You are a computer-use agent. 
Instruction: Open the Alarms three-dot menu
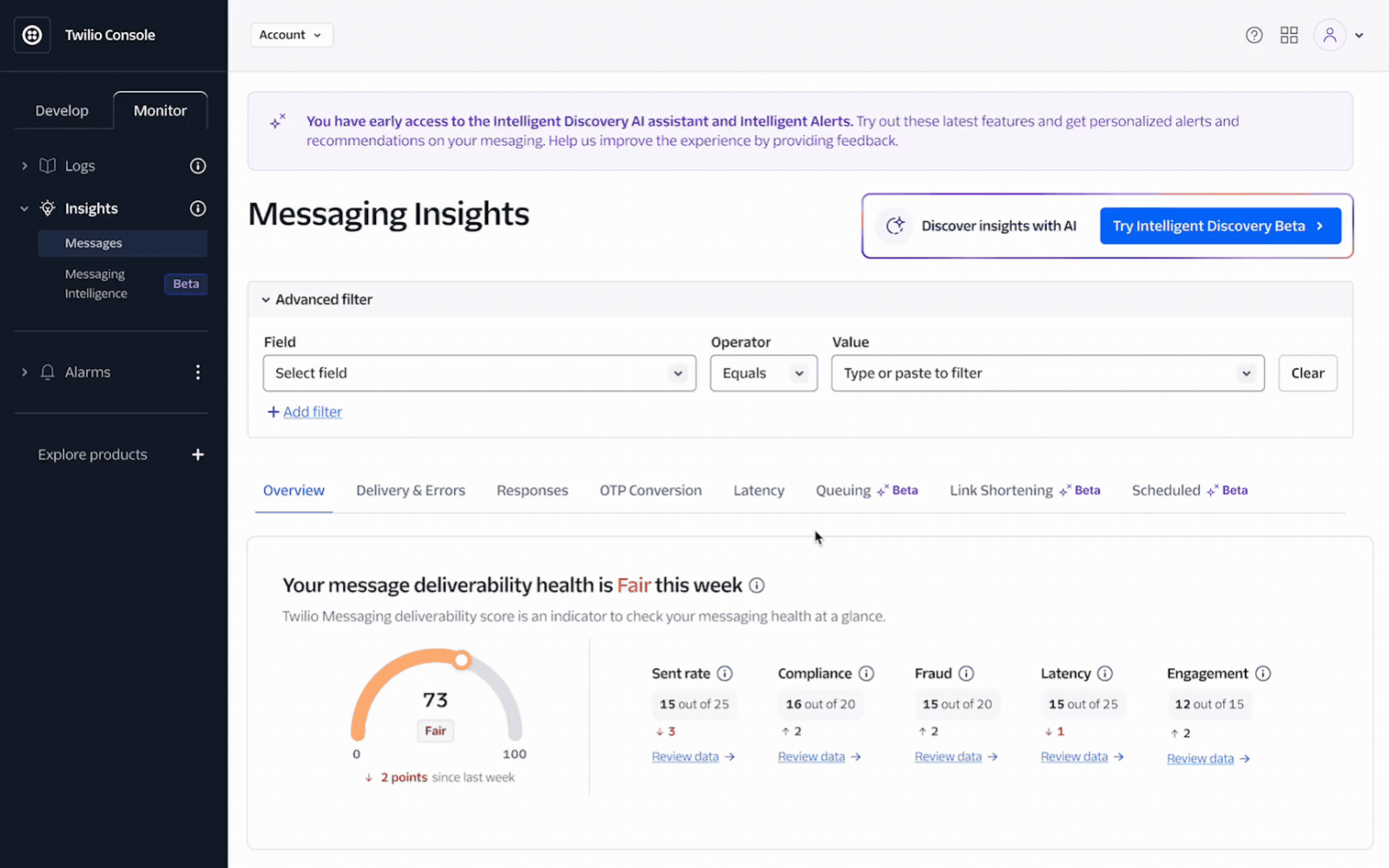(198, 372)
